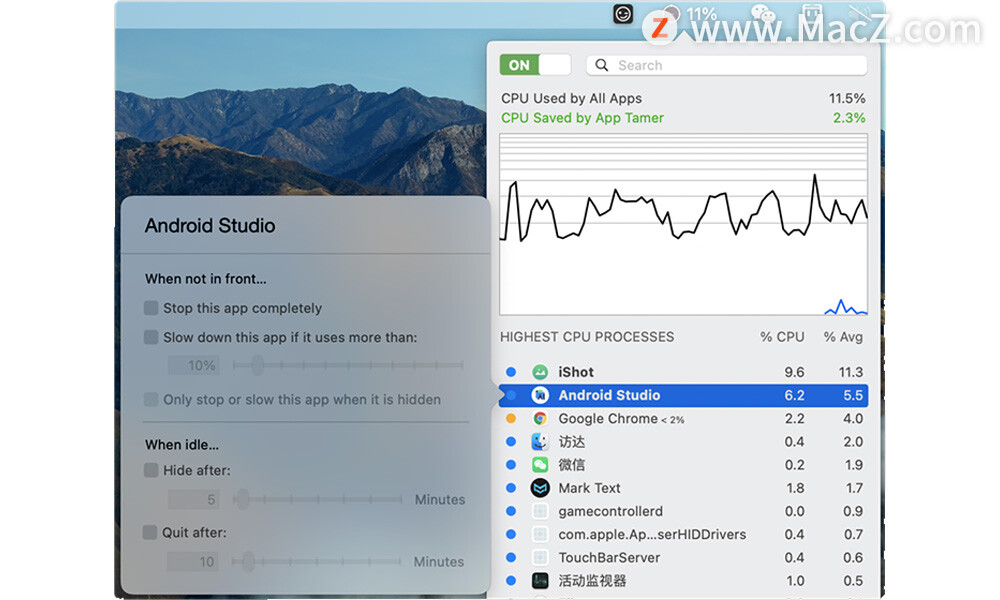Click the blue status dot beside 访达
Screen dimensions: 1000x600
tap(511, 441)
